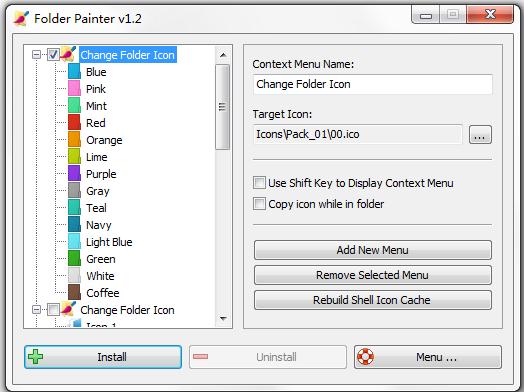This screenshot has height=392, width=524.
Task: Click the Blue folder color icon
Action: 74,72
